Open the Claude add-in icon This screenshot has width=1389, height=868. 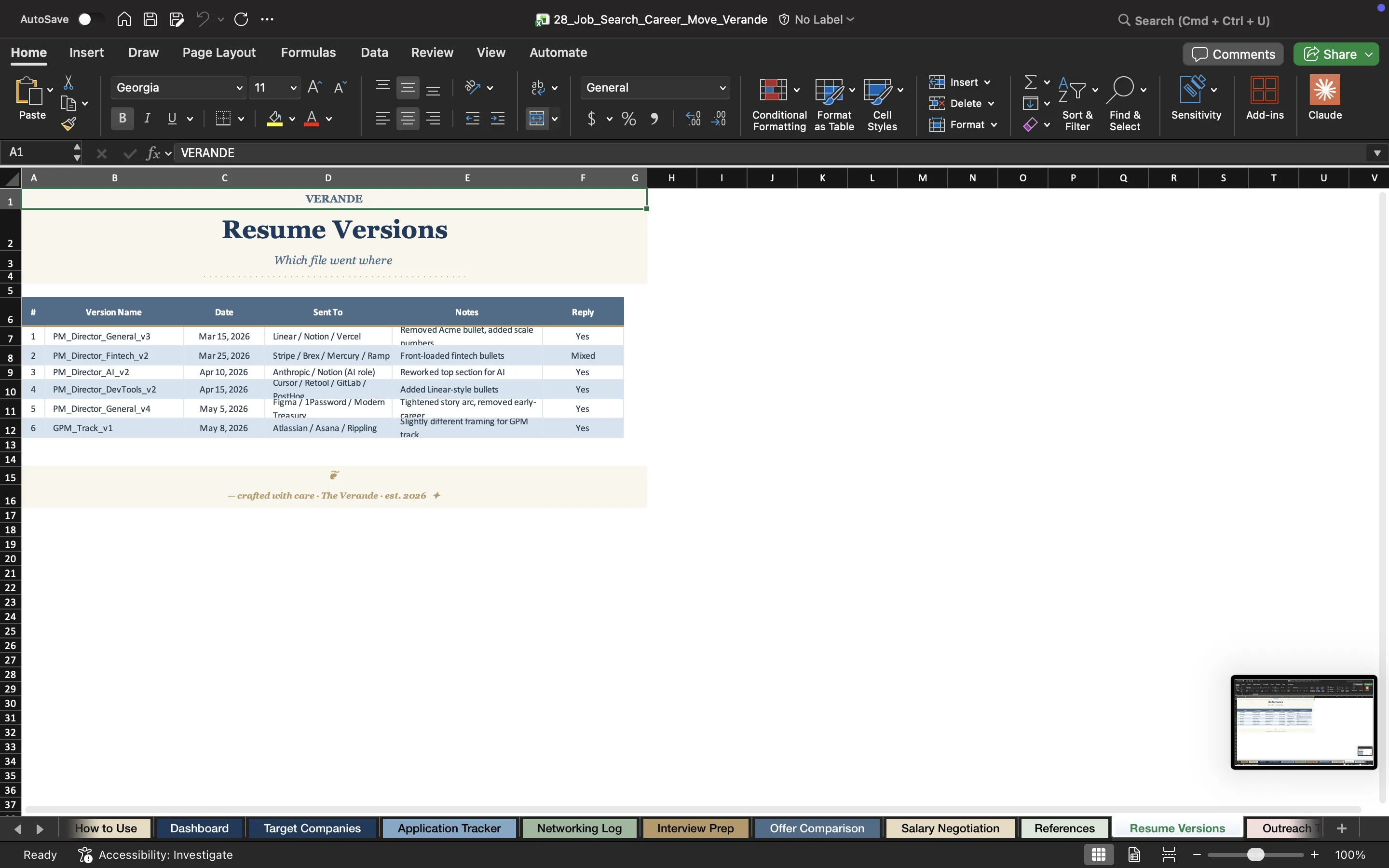tap(1325, 98)
